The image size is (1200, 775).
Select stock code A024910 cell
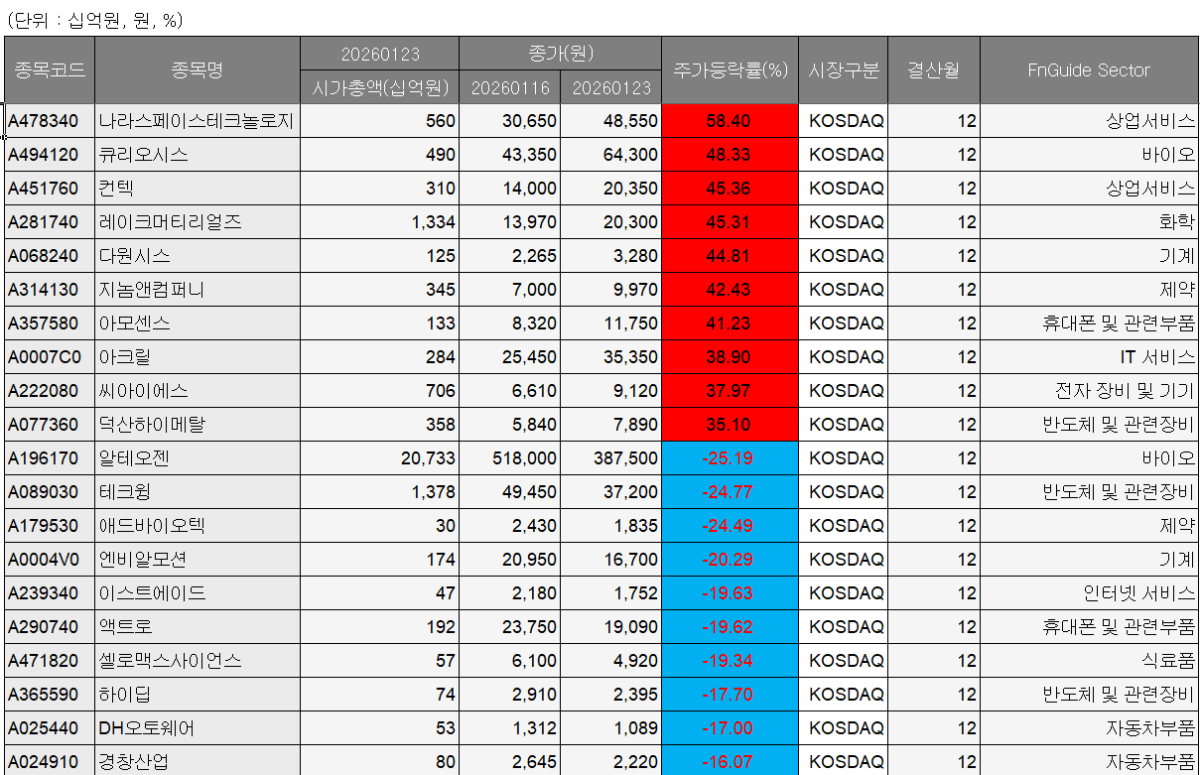50,762
